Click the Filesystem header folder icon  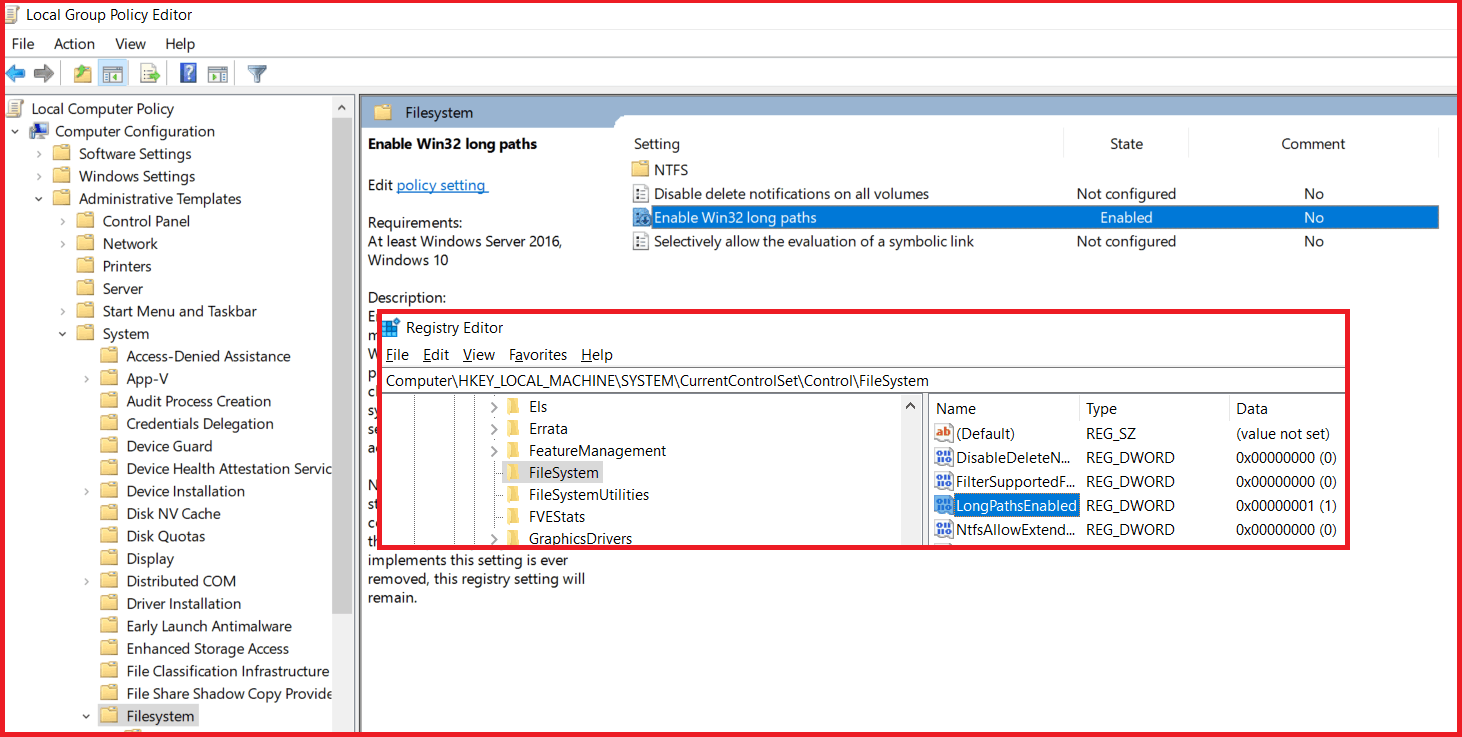[x=382, y=112]
